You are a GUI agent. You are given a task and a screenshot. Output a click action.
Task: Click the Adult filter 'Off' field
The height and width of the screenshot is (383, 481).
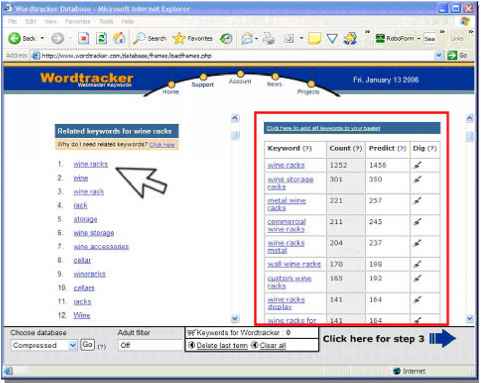point(151,345)
